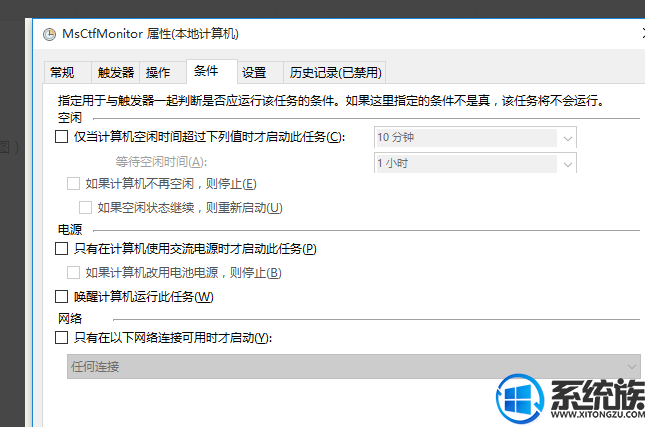Go to the 操作 tab
This screenshot has width=645, height=427.
(x=163, y=72)
